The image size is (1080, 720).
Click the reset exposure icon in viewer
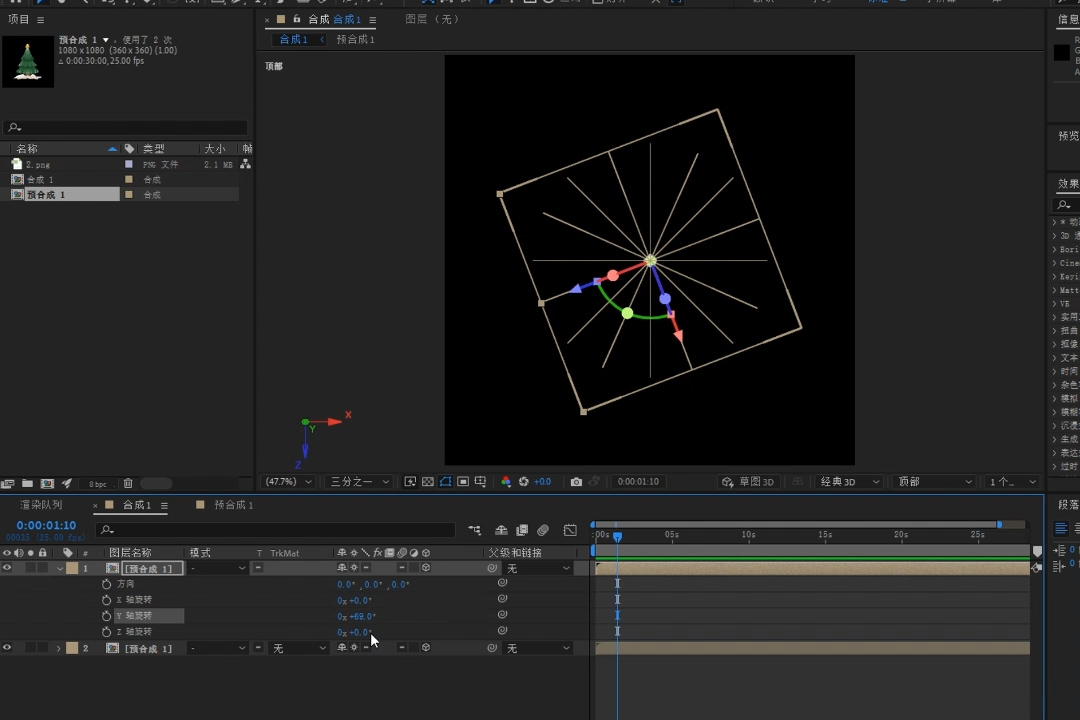pyautogui.click(x=524, y=482)
